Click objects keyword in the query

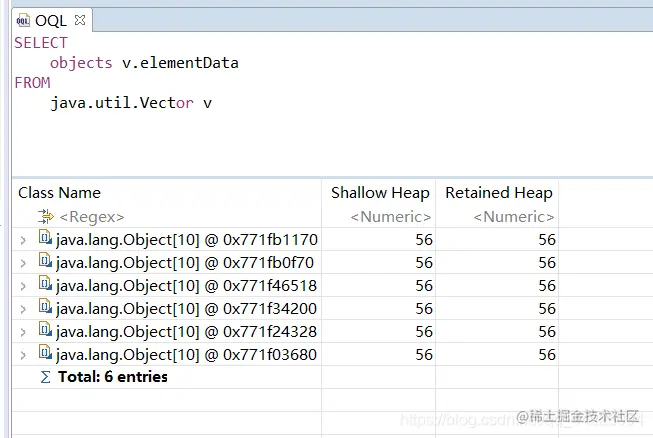click(x=81, y=63)
